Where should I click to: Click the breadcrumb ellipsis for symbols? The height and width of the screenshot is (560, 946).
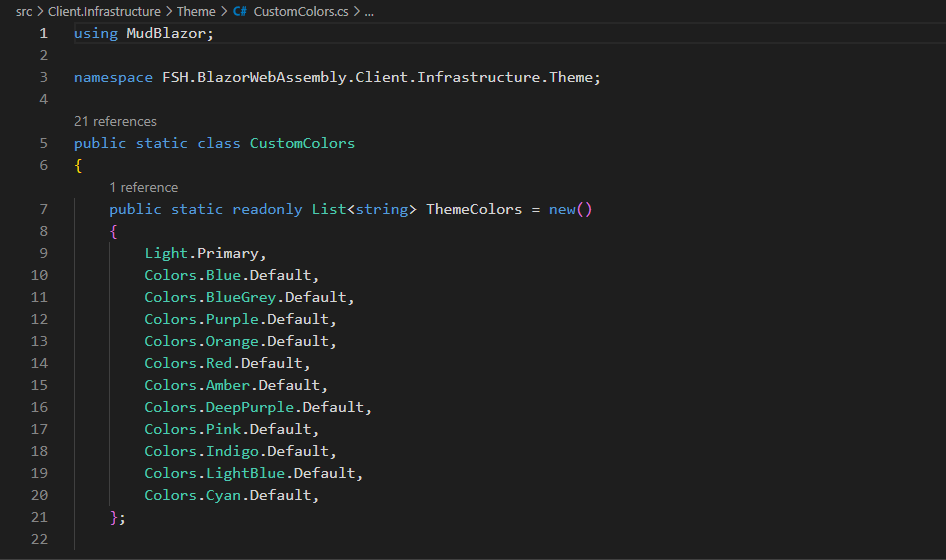(369, 12)
